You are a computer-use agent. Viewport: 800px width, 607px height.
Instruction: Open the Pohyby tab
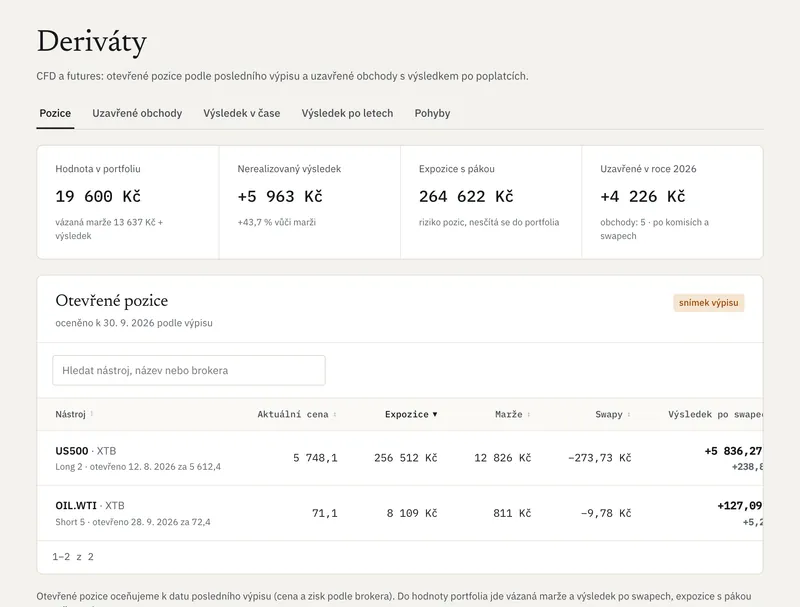click(x=432, y=113)
